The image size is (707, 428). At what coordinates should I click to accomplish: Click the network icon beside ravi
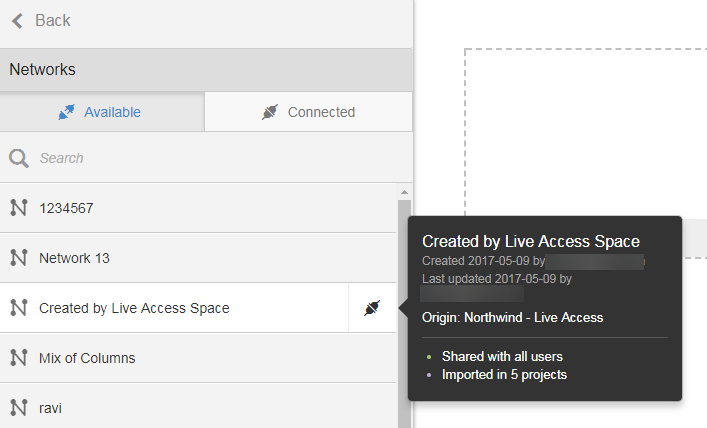pyautogui.click(x=18, y=408)
